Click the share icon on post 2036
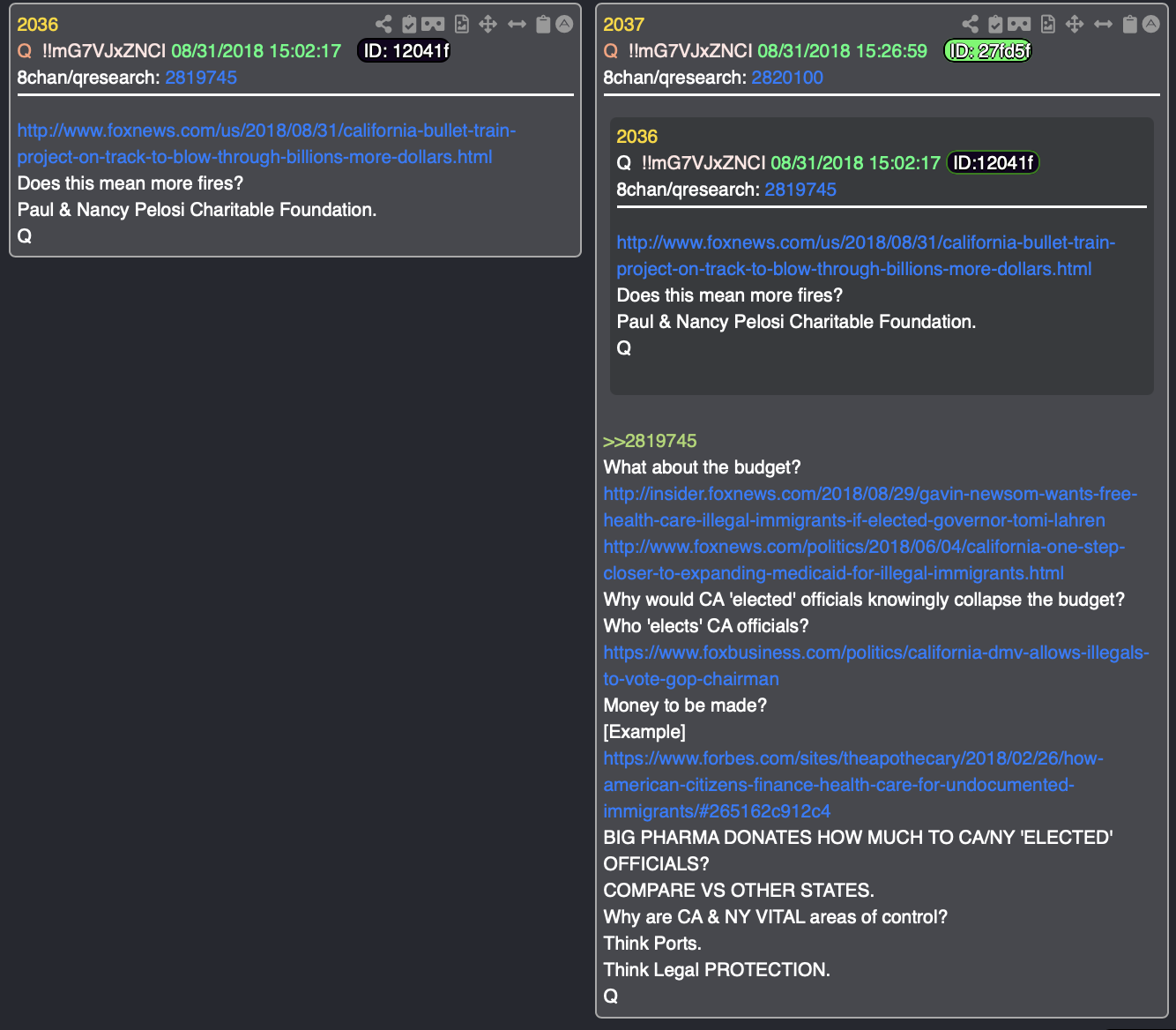 point(383,25)
